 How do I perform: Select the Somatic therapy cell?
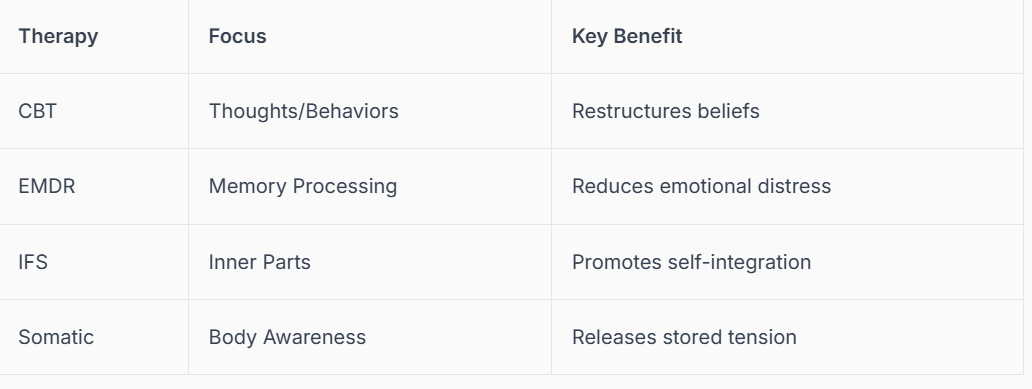(x=94, y=337)
